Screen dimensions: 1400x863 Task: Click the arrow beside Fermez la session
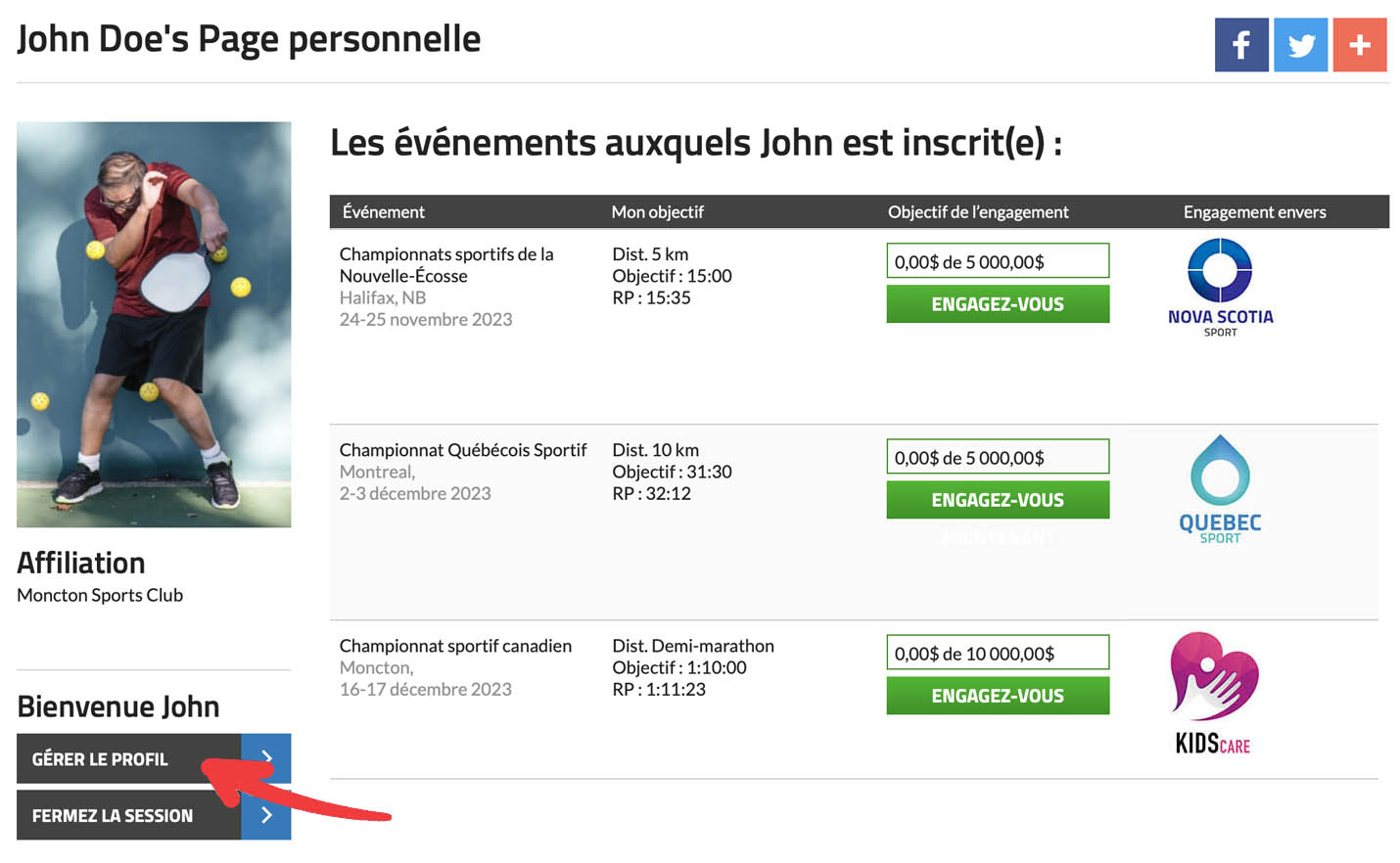click(x=266, y=815)
